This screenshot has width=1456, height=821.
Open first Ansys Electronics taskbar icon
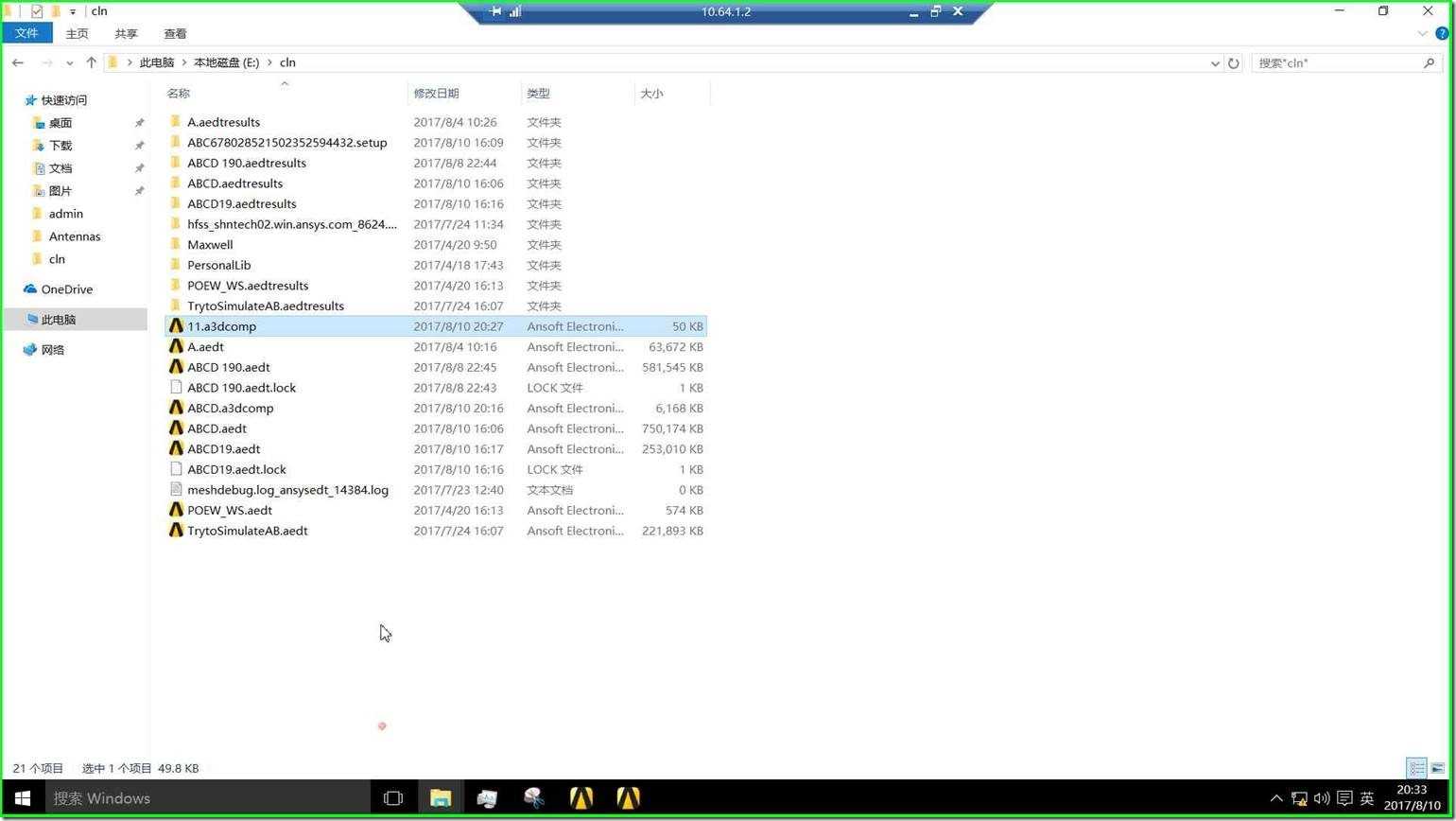tap(581, 798)
